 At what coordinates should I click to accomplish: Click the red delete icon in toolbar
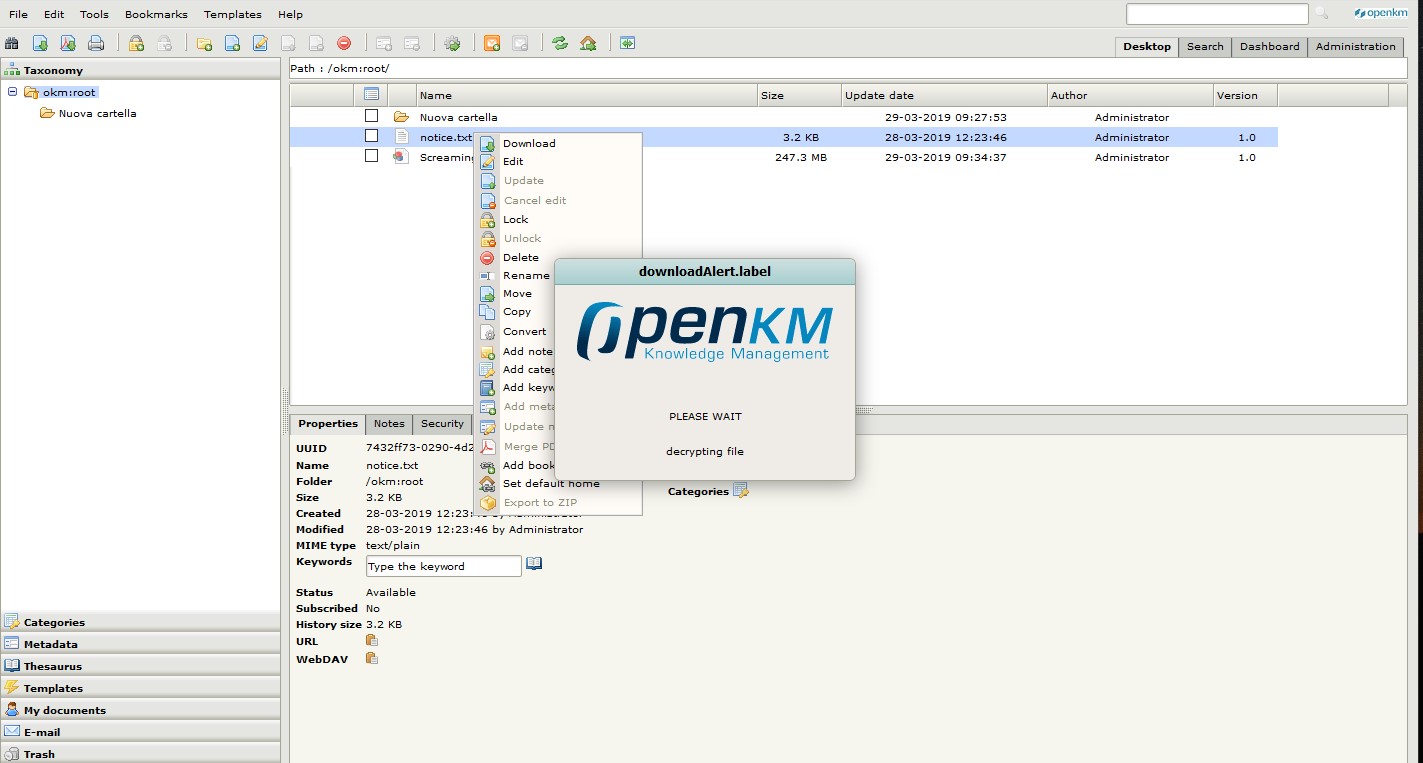click(344, 43)
